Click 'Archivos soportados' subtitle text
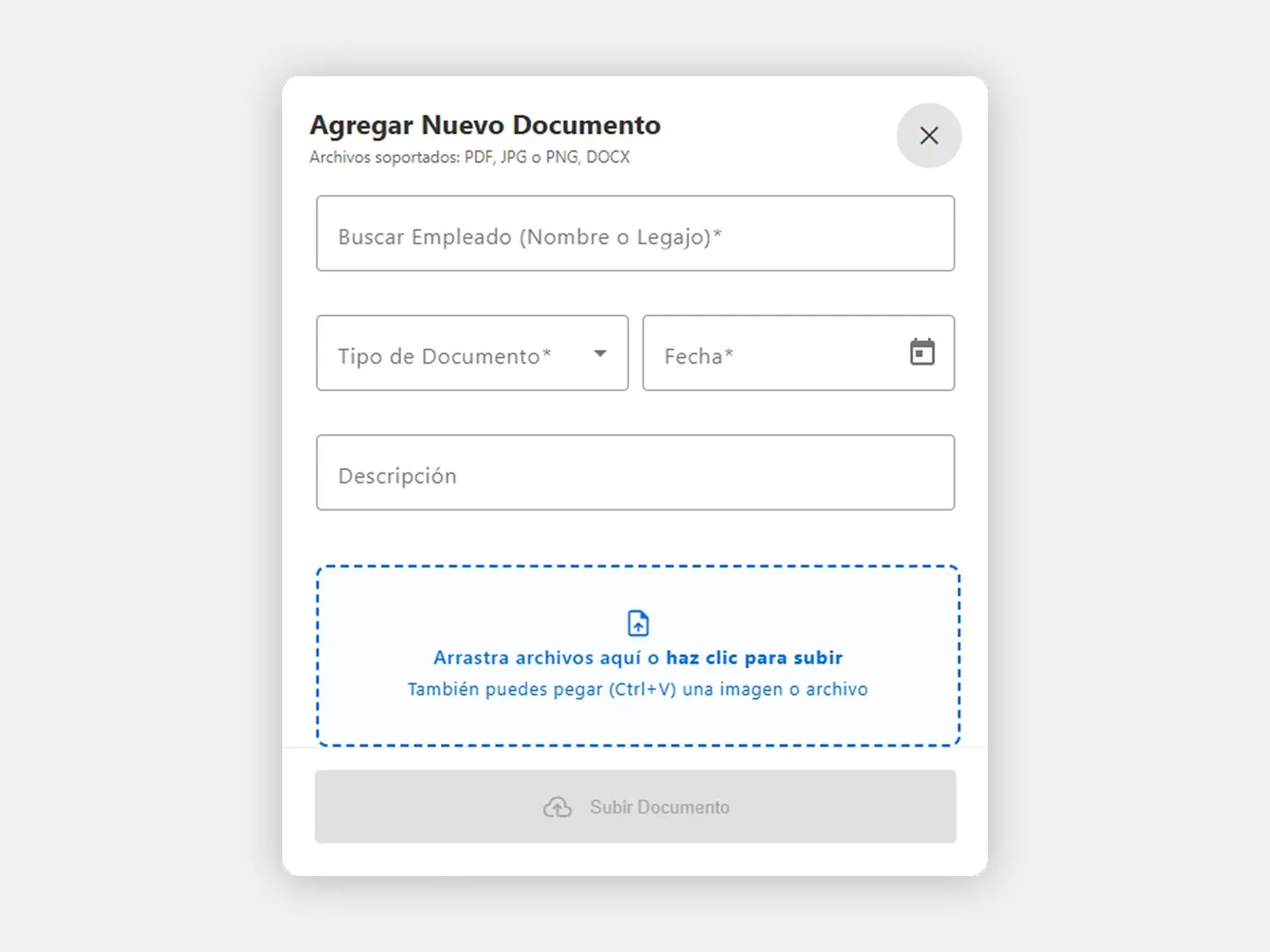The width and height of the screenshot is (1270, 952). [x=469, y=157]
